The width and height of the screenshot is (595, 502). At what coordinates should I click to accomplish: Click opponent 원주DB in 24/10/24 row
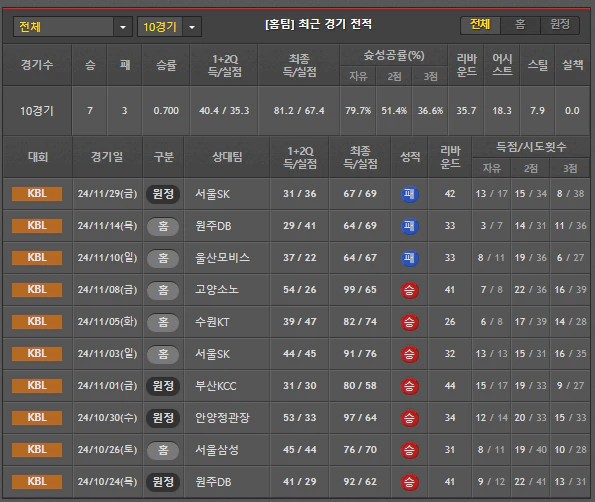(213, 482)
